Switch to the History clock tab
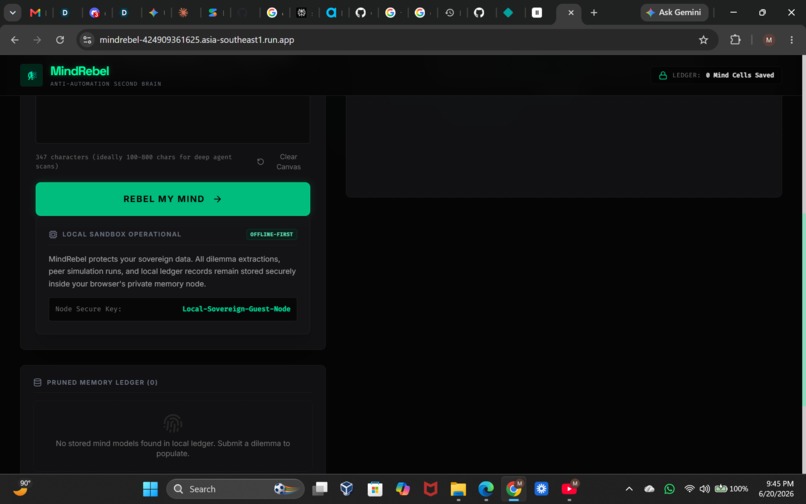The image size is (806, 504). point(450,12)
